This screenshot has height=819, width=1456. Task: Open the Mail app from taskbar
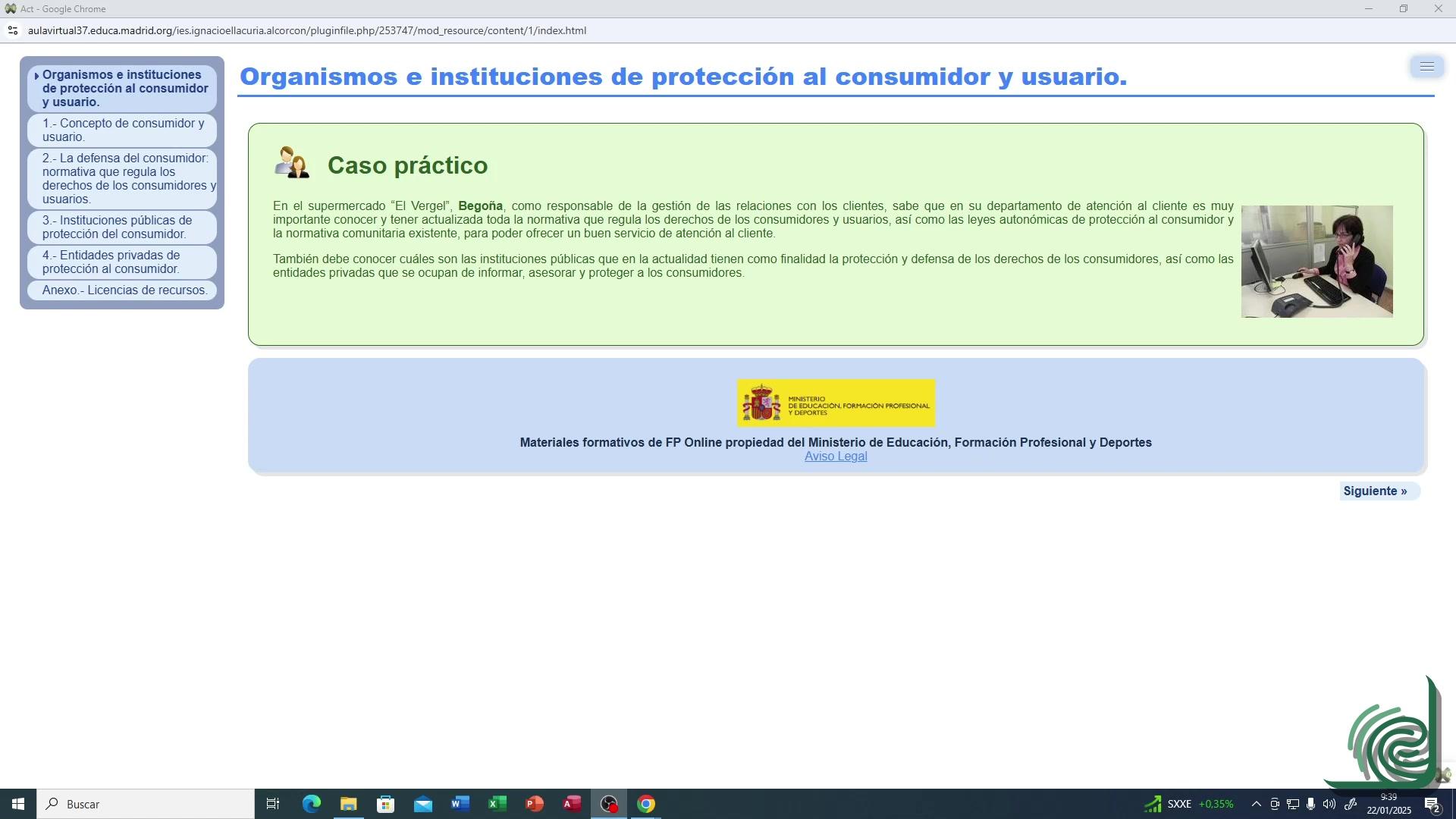[422, 804]
